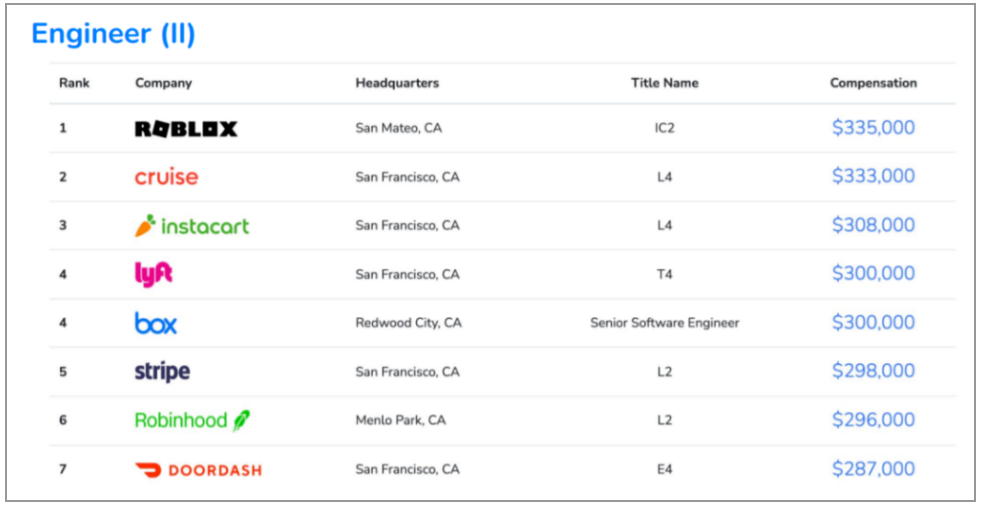
Task: Sort by the Headquarters column header
Action: coord(397,83)
